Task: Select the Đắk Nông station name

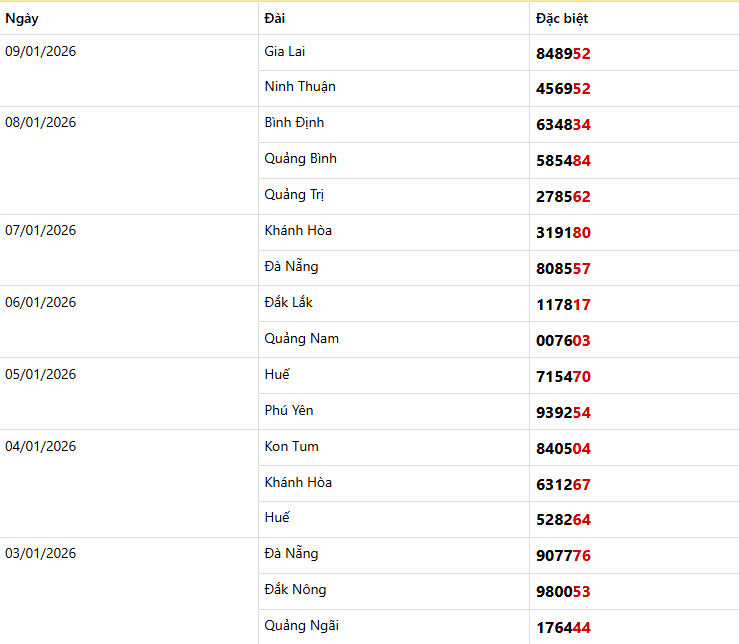Action: tap(295, 590)
